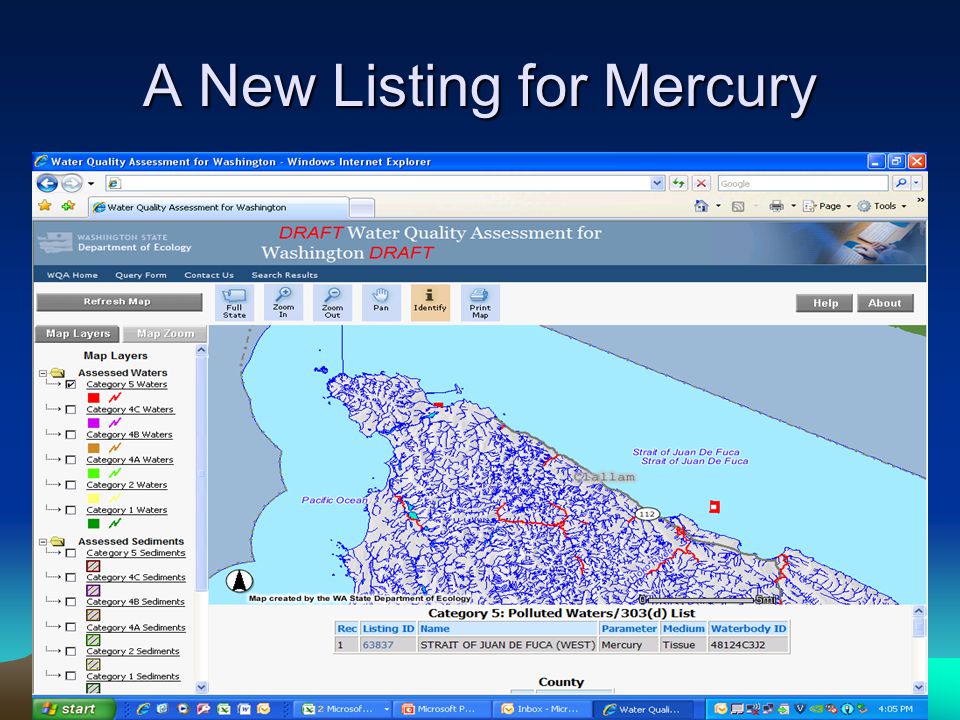Click the red square marker in strait
Screen dimensions: 960x720
click(x=714, y=506)
